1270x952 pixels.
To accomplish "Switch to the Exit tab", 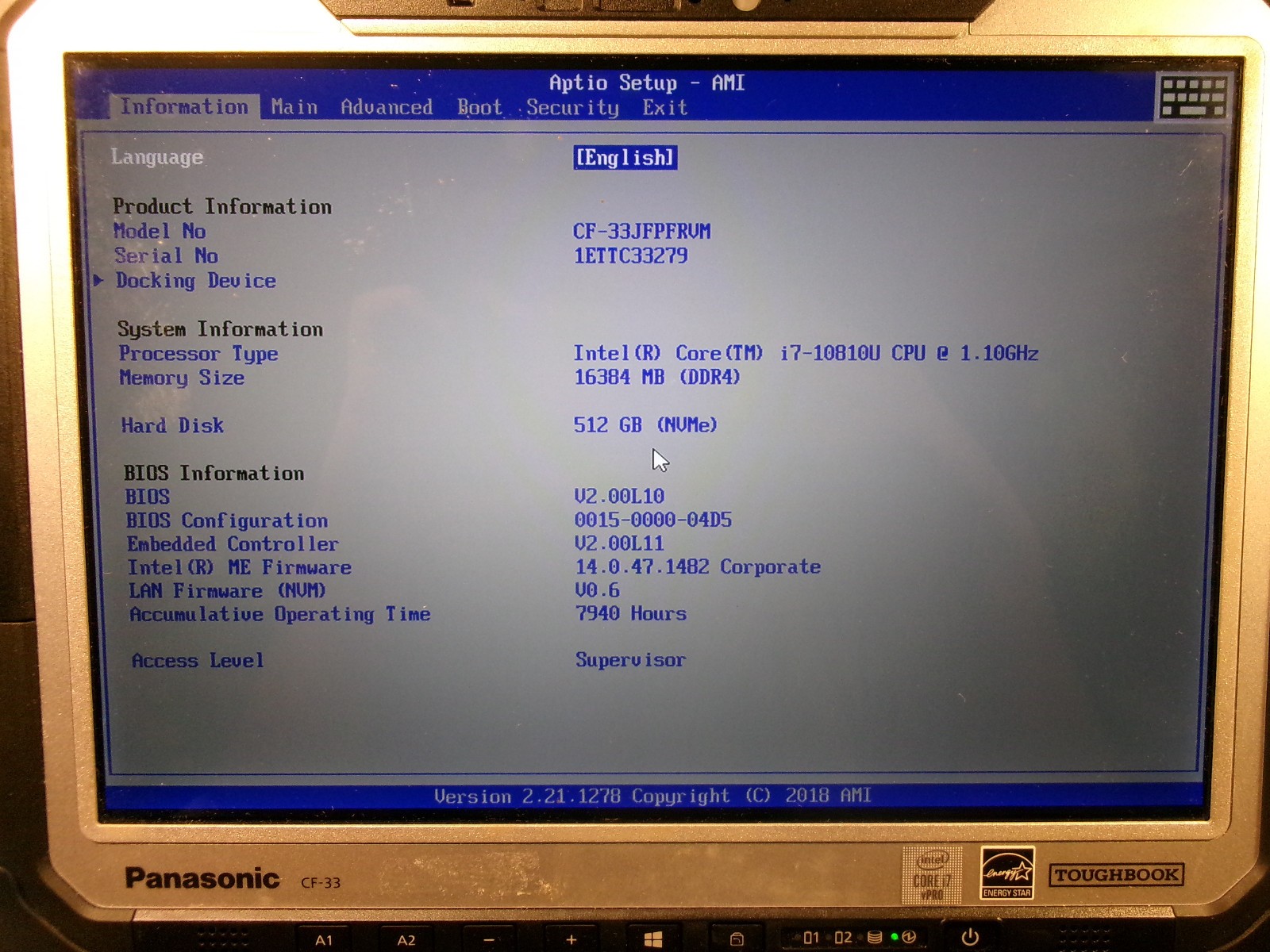I will [664, 107].
